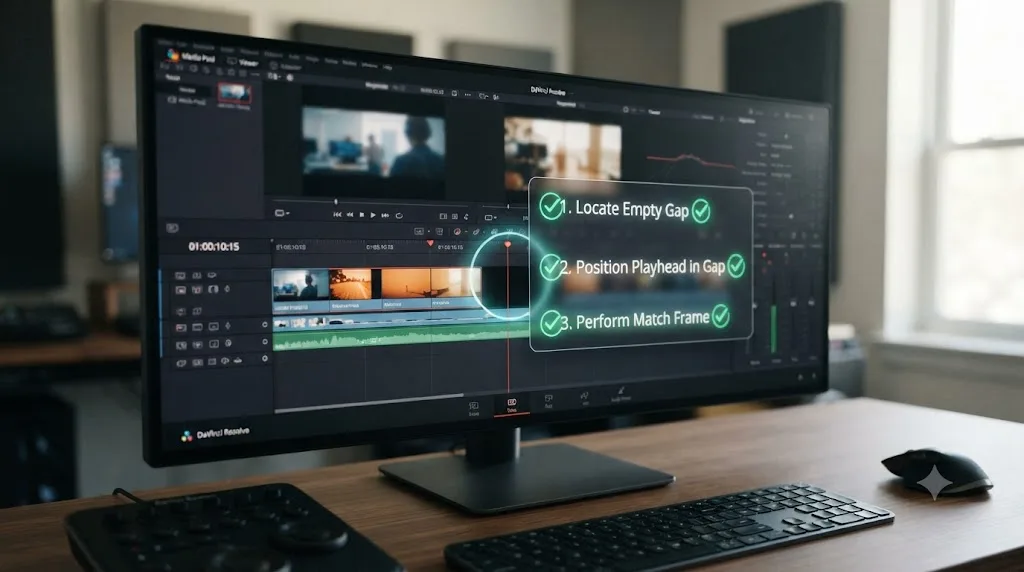Select the first timeline clip showing seated person
The image size is (1024, 572).
tap(300, 289)
